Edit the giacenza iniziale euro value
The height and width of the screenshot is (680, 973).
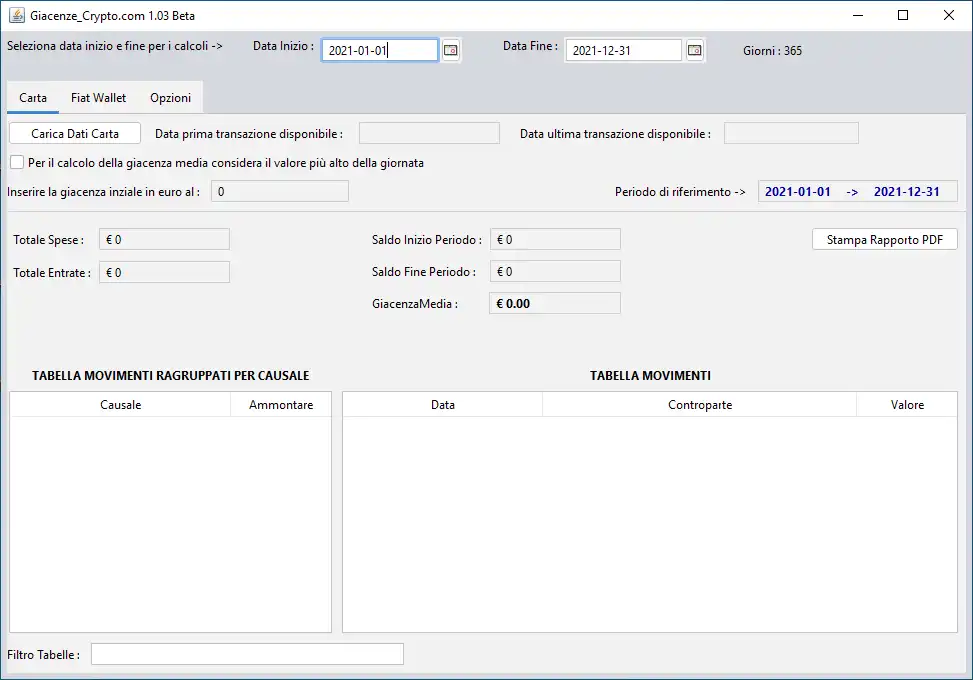tap(279, 191)
